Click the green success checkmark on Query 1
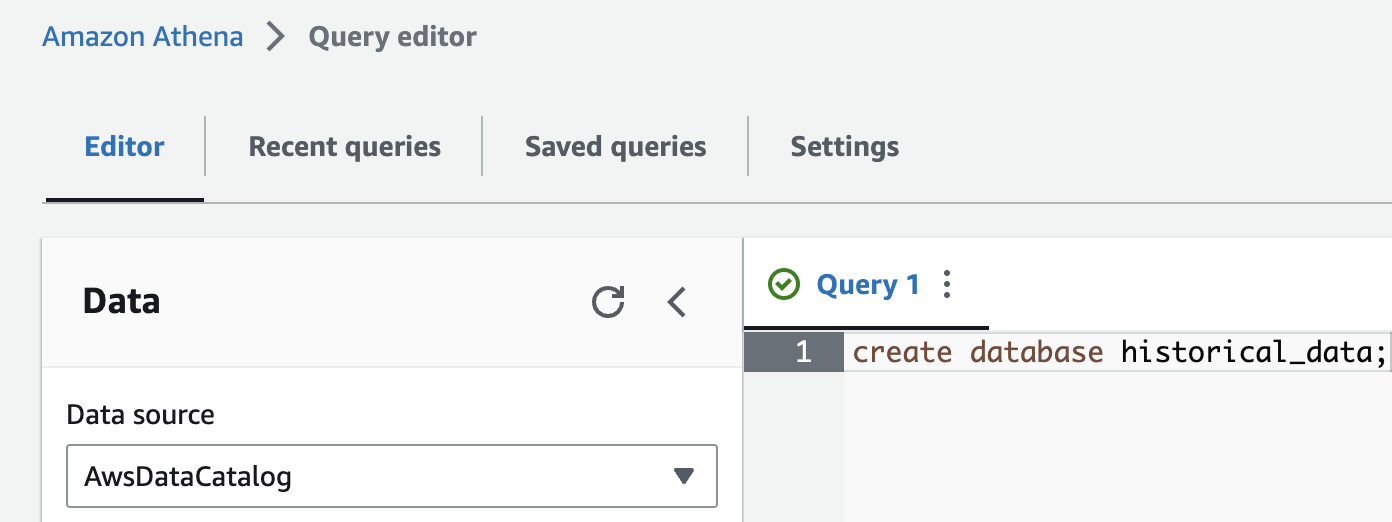The width and height of the screenshot is (1392, 522). (x=784, y=285)
